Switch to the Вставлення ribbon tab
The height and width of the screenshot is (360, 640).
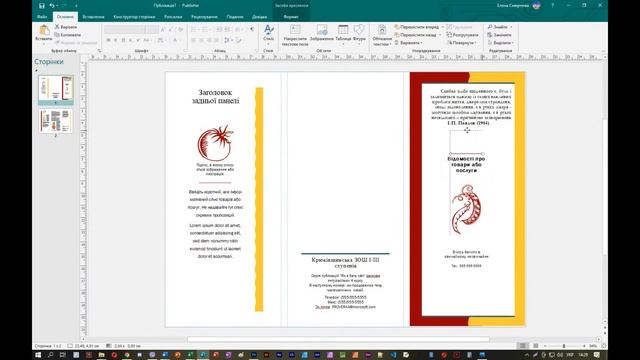coord(93,17)
